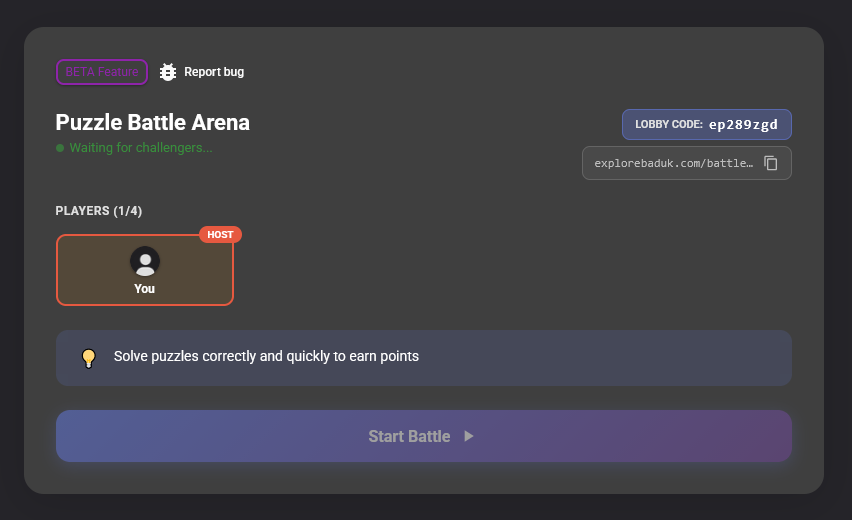Click the lightbulb tip icon
Screen dimensions: 852x520
coord(89,358)
